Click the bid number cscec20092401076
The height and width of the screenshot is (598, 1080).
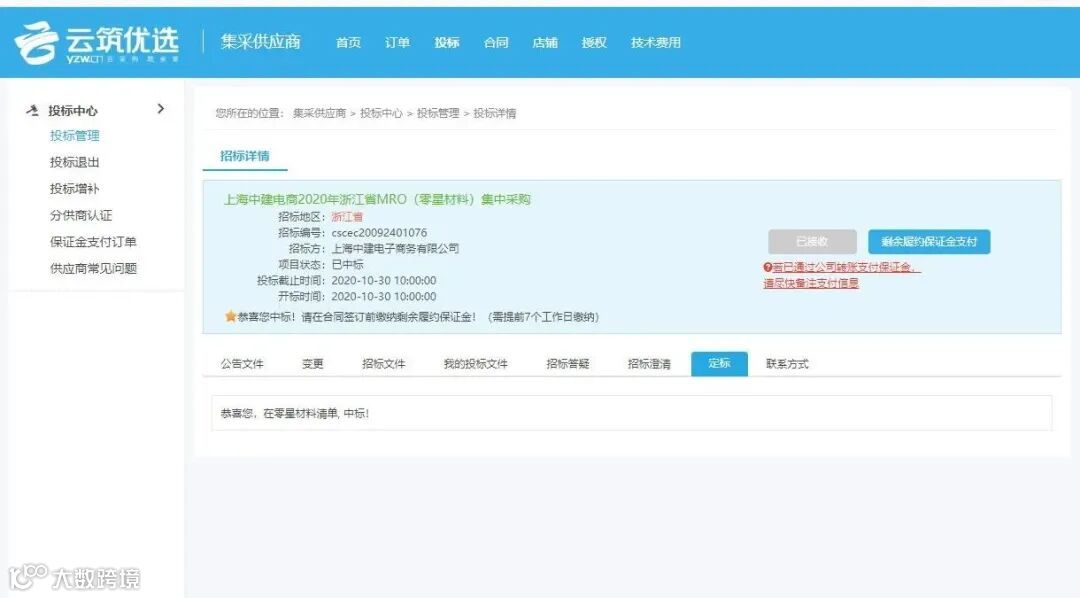379,233
